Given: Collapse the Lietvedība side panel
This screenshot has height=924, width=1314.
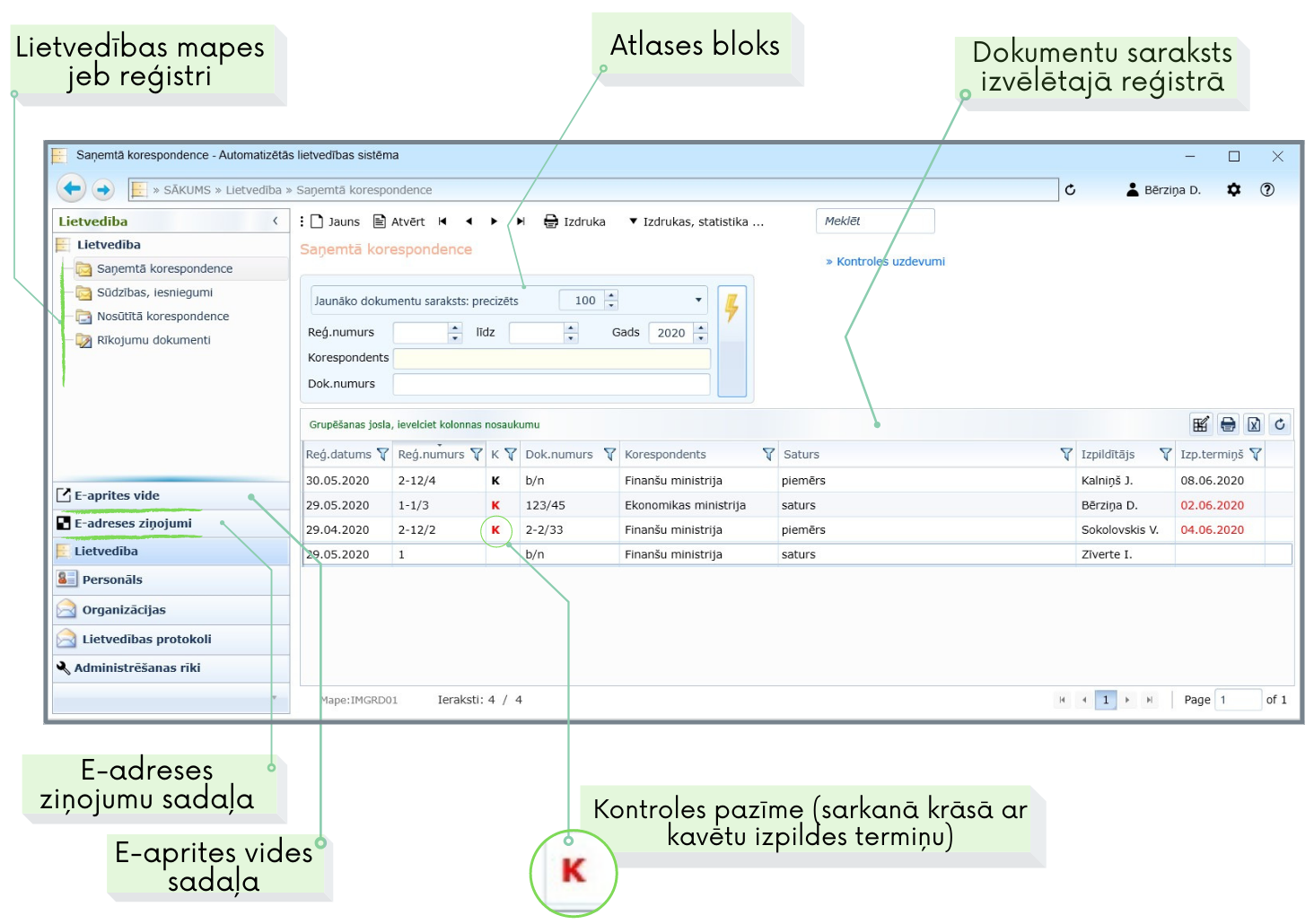Looking at the screenshot, I should tap(276, 221).
